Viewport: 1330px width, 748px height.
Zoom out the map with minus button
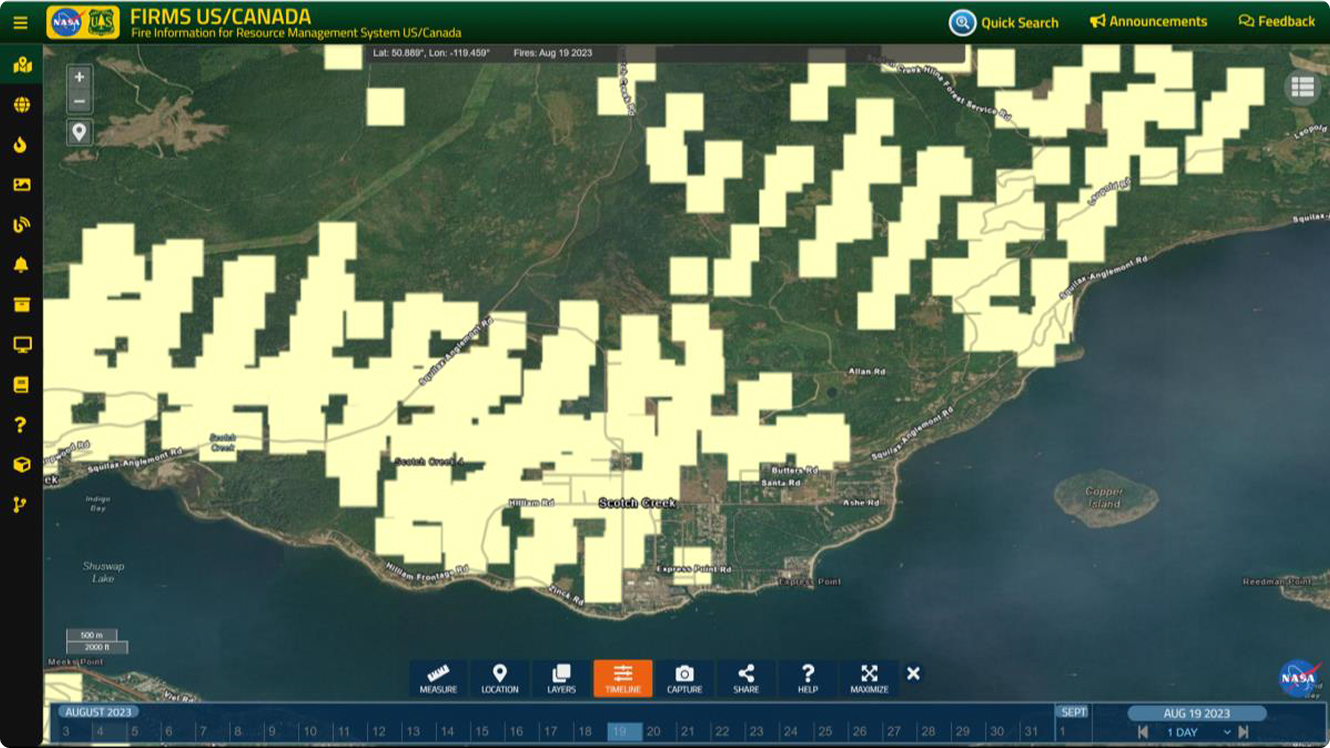pyautogui.click(x=80, y=101)
